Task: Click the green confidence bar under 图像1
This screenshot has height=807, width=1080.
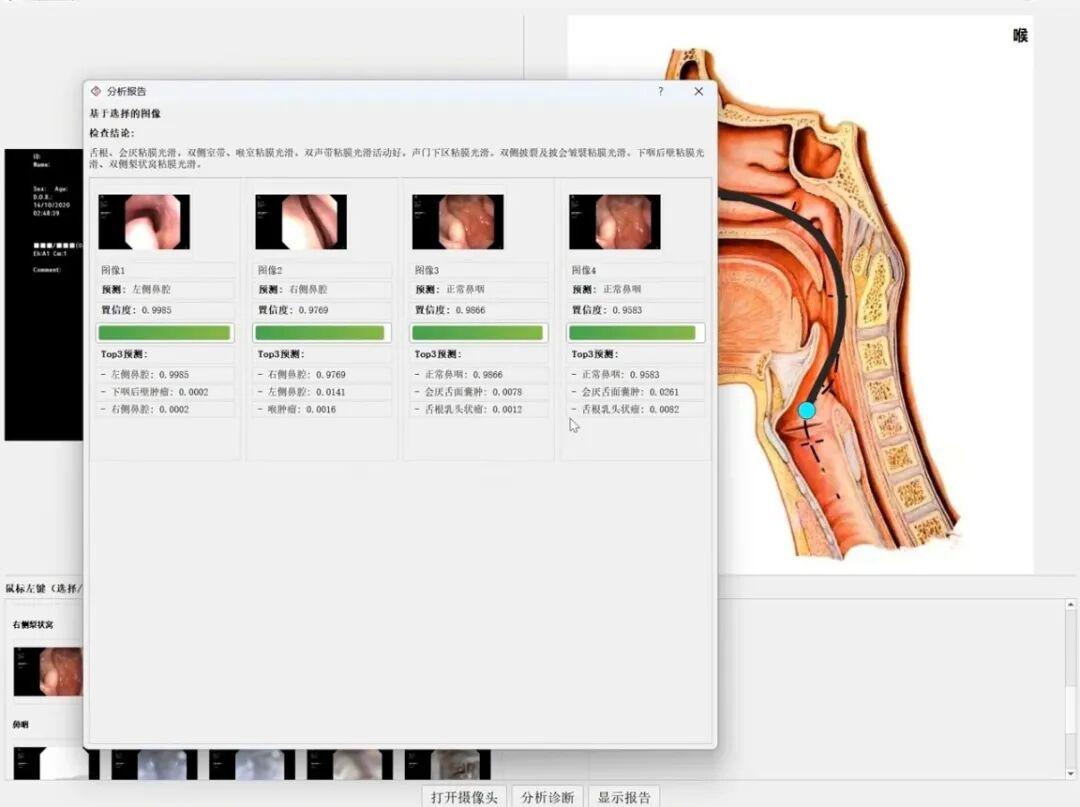Action: (165, 333)
